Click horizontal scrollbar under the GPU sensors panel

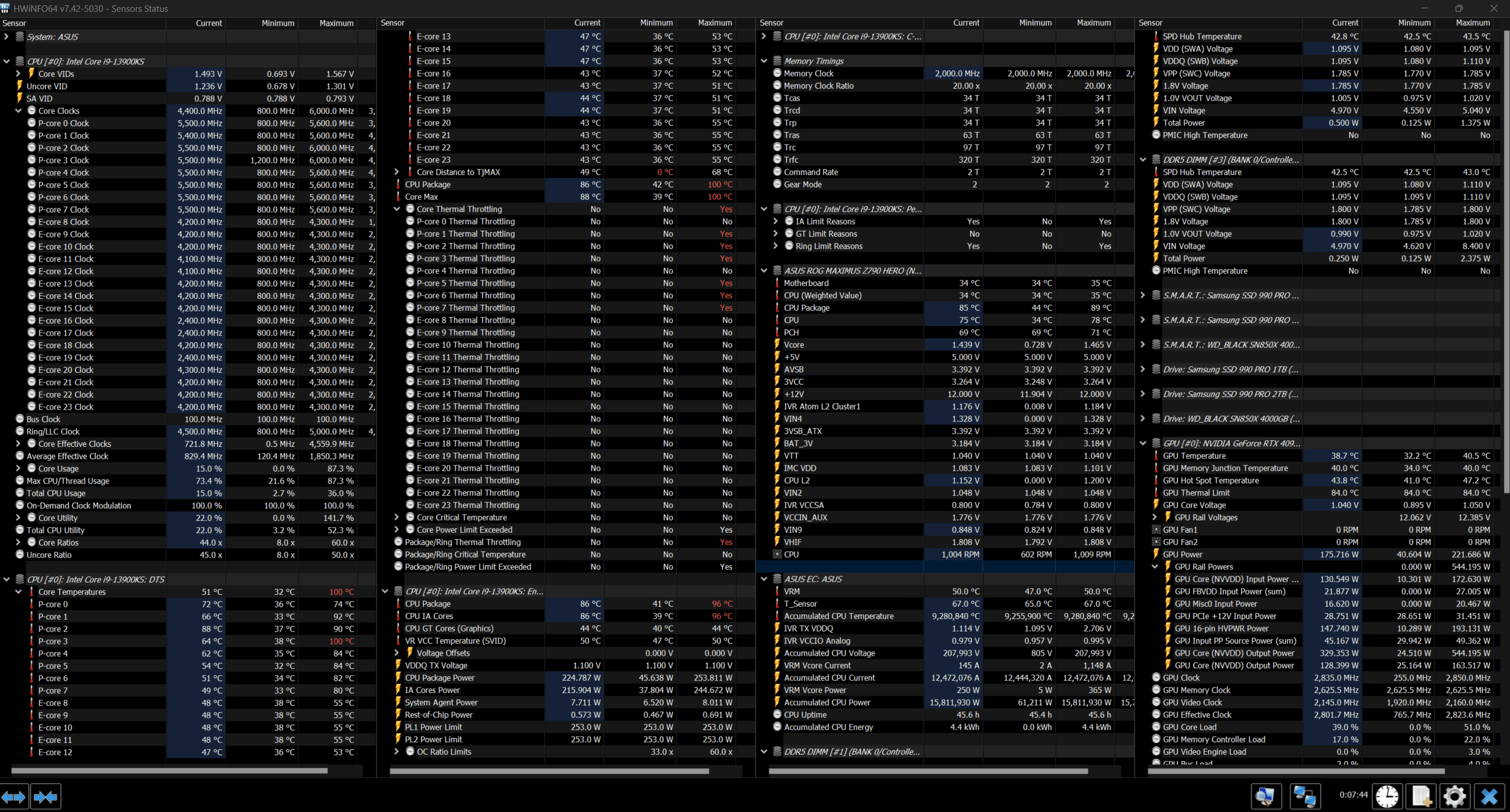point(1296,771)
